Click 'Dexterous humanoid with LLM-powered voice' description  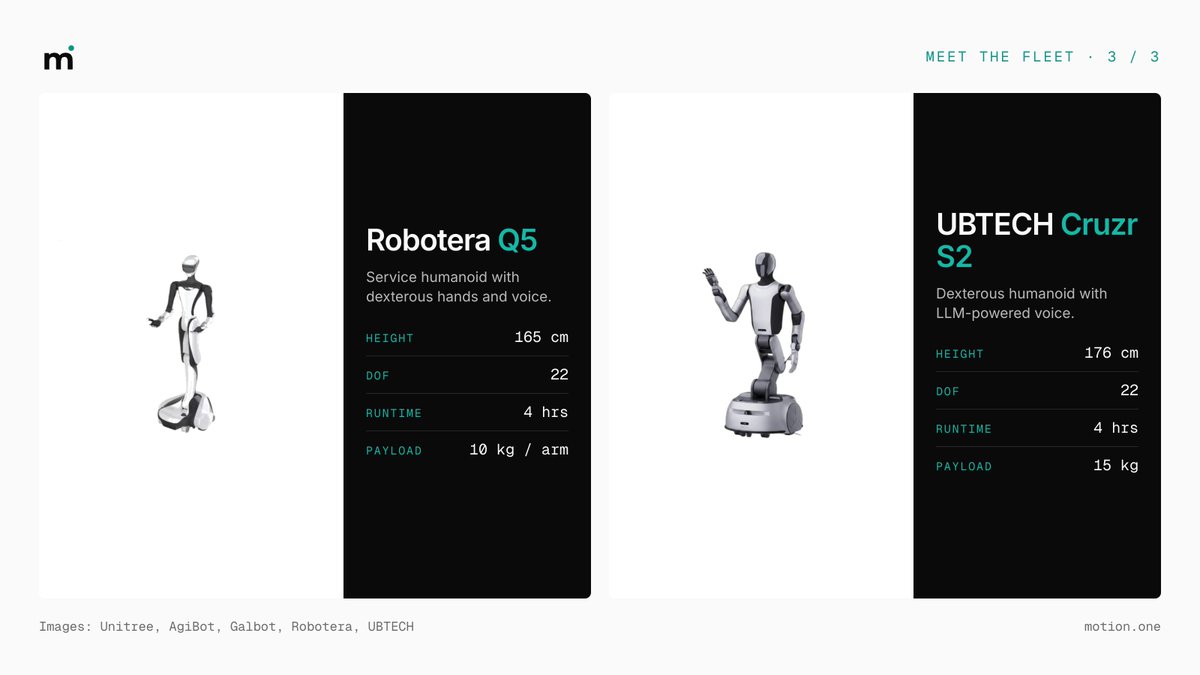1021,303
